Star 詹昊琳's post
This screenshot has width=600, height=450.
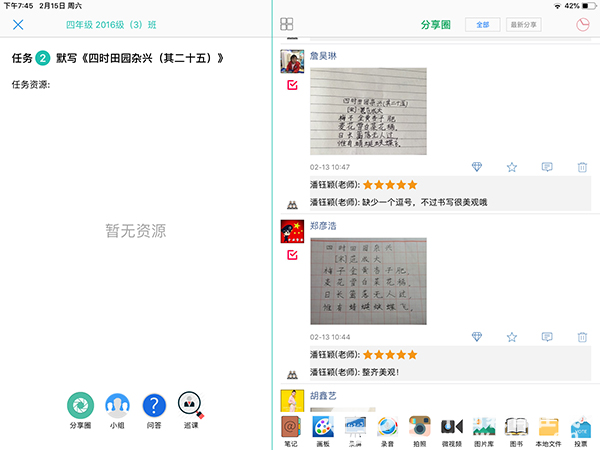tap(512, 167)
